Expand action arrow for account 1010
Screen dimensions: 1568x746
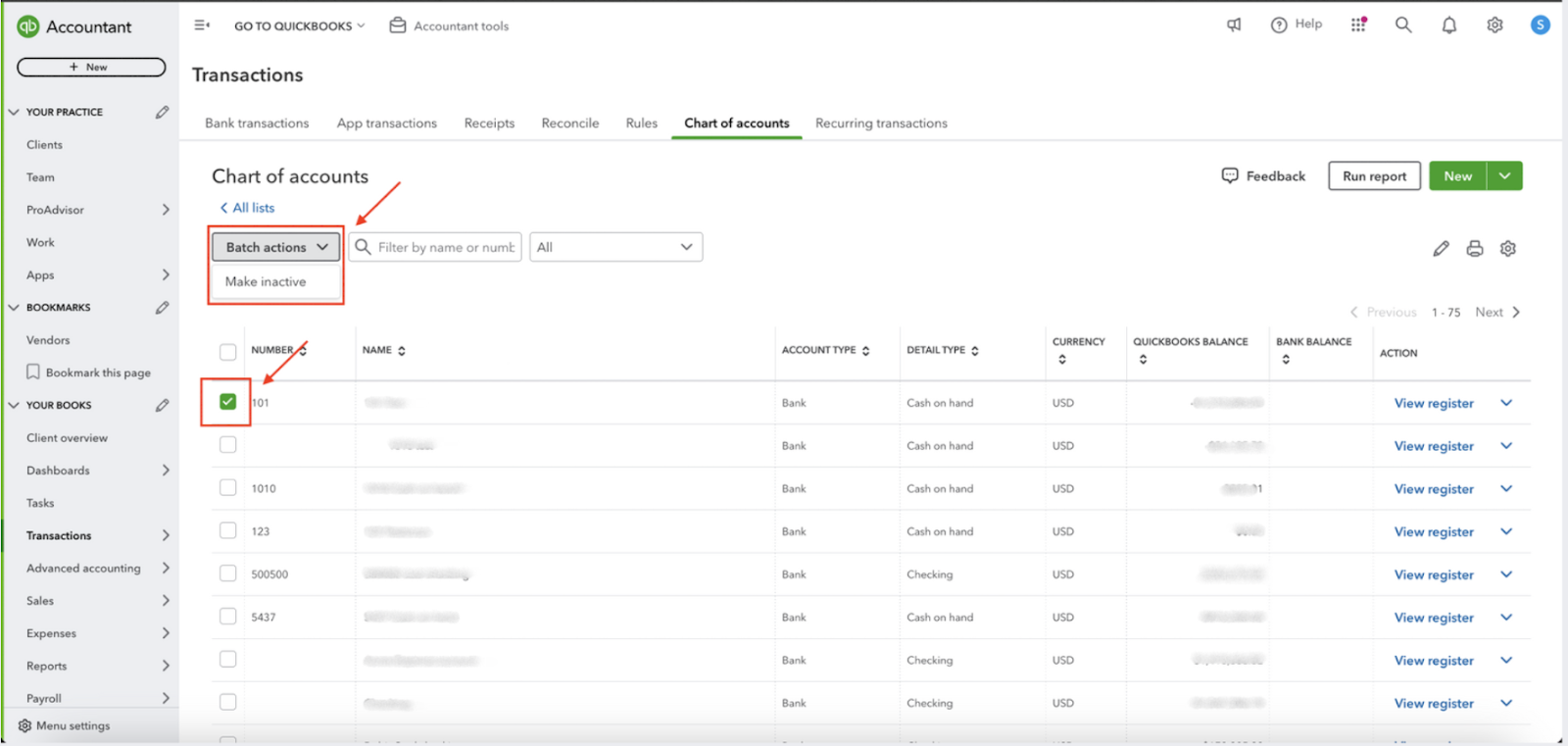1506,488
